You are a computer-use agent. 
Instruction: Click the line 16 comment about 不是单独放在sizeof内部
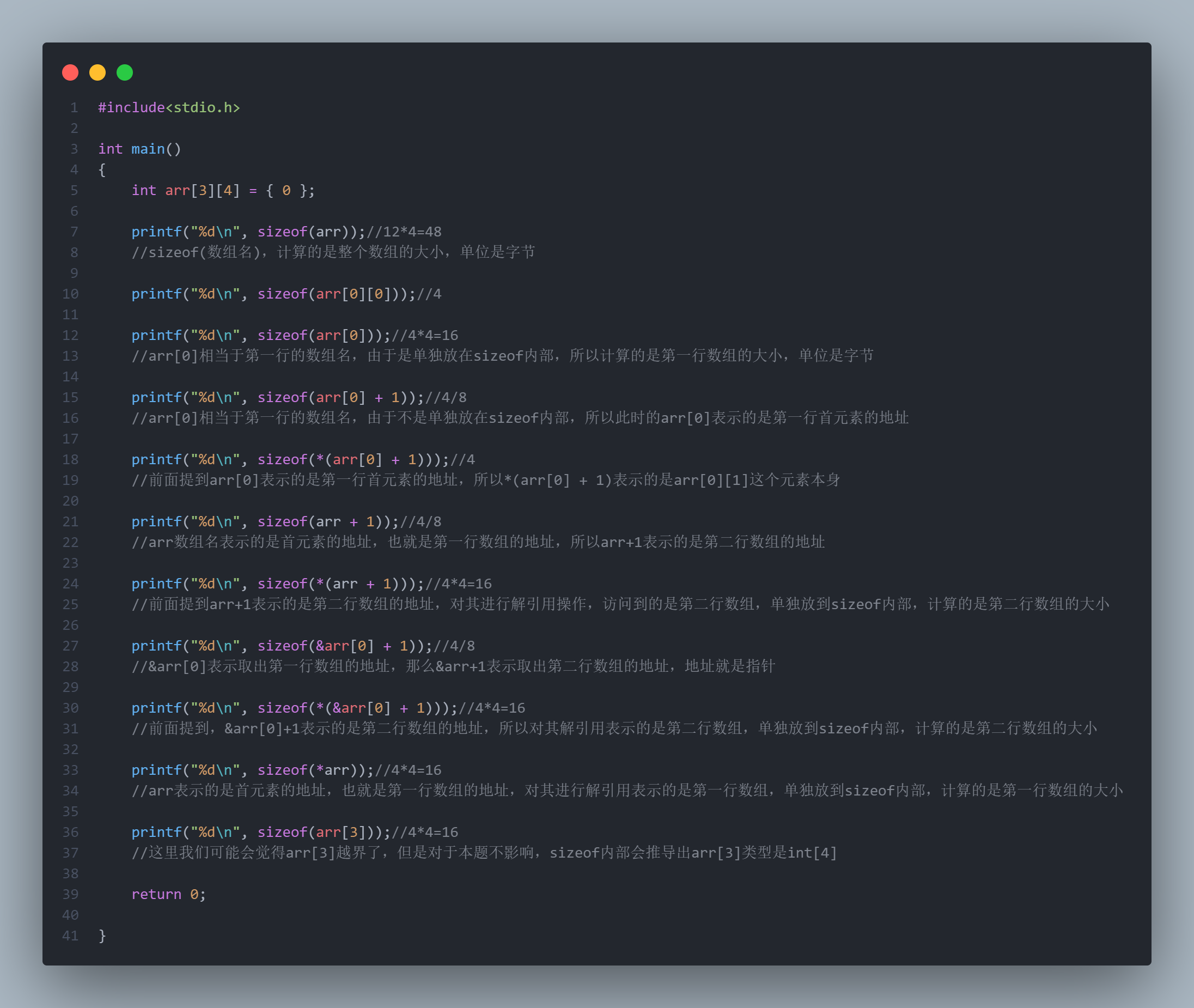point(520,418)
